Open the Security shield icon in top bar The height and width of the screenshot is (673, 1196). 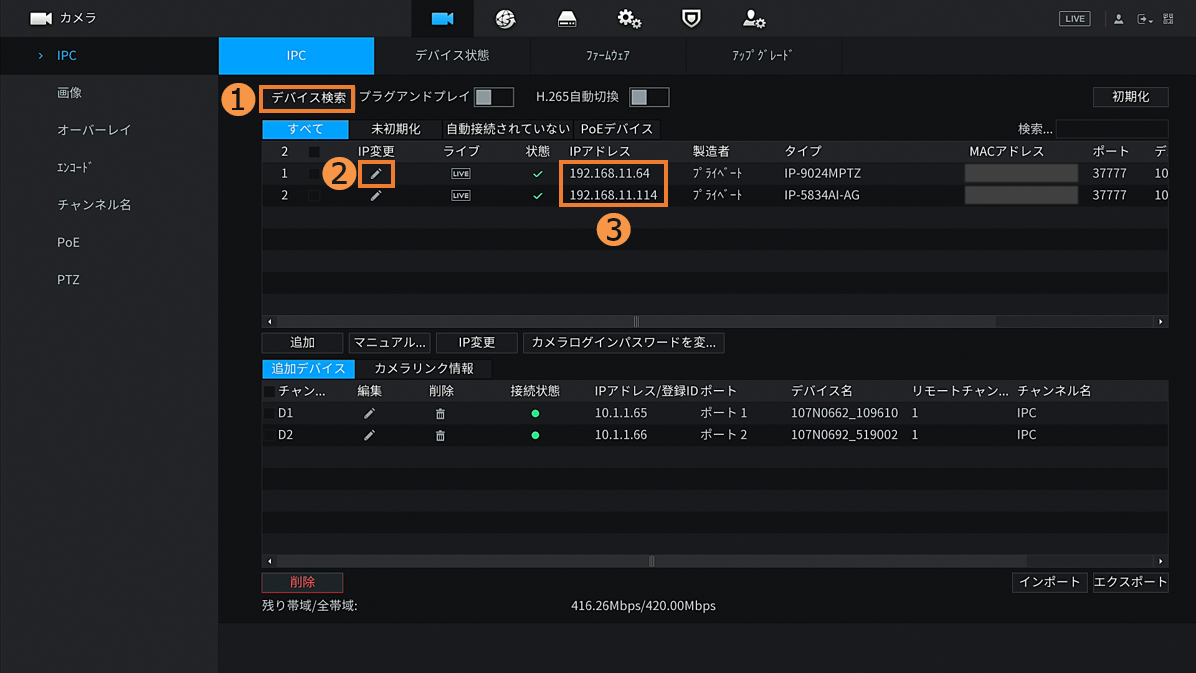pos(691,19)
